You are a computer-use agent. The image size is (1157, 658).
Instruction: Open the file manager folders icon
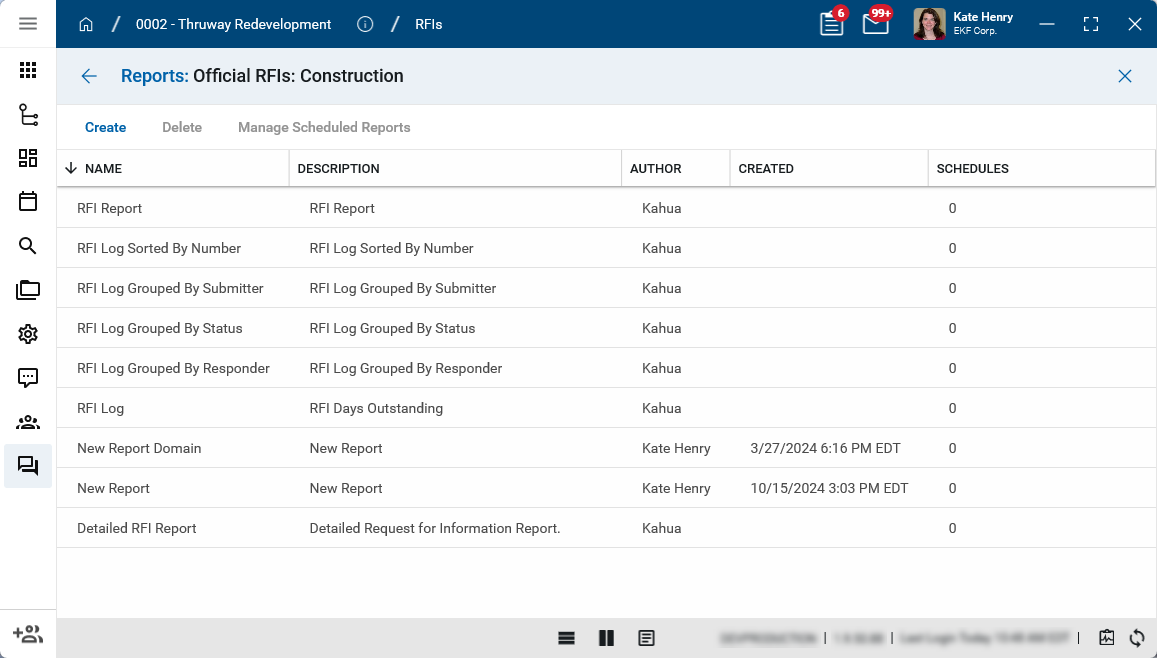28,290
